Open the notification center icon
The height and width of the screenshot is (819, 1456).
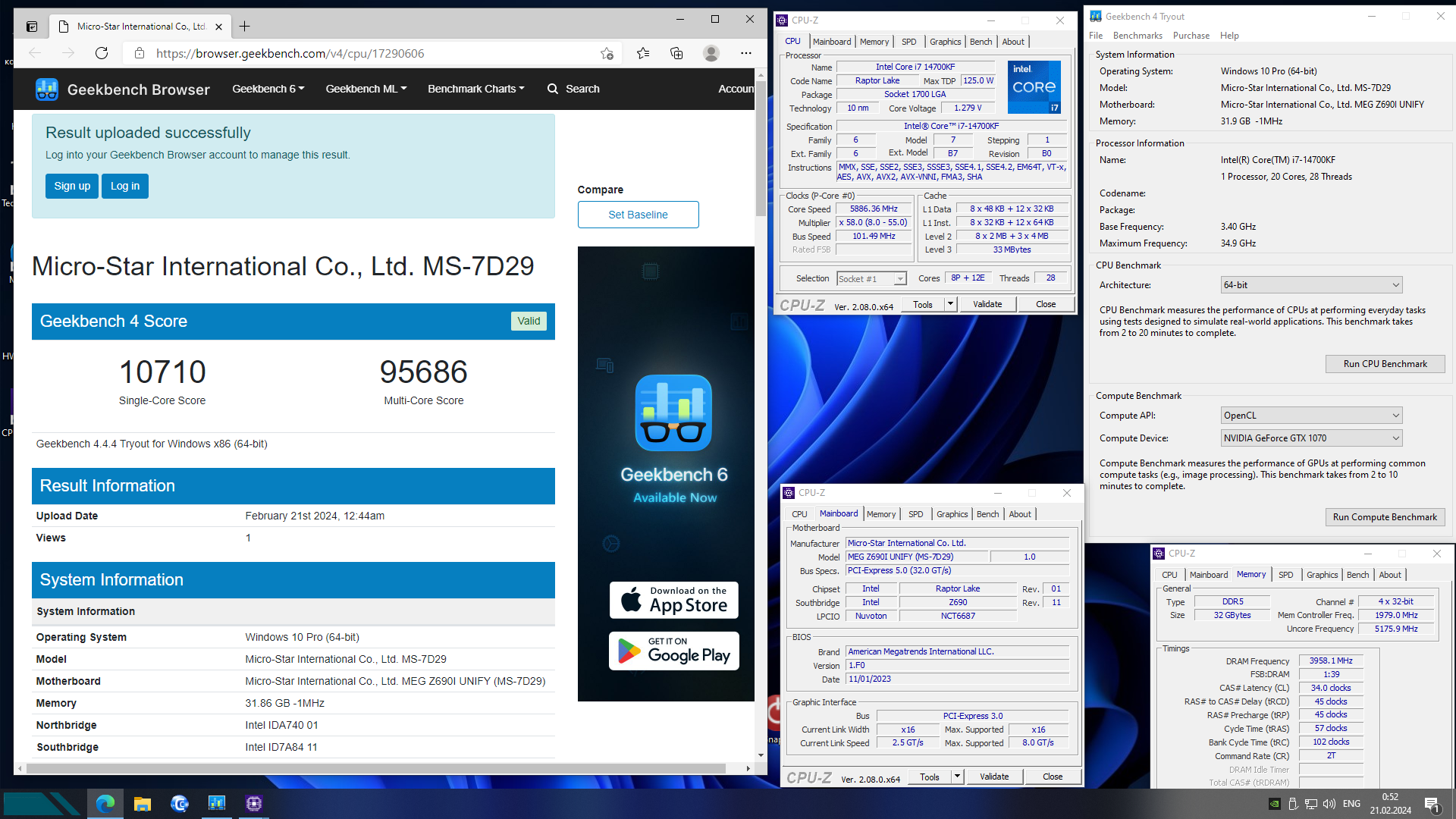[1432, 804]
